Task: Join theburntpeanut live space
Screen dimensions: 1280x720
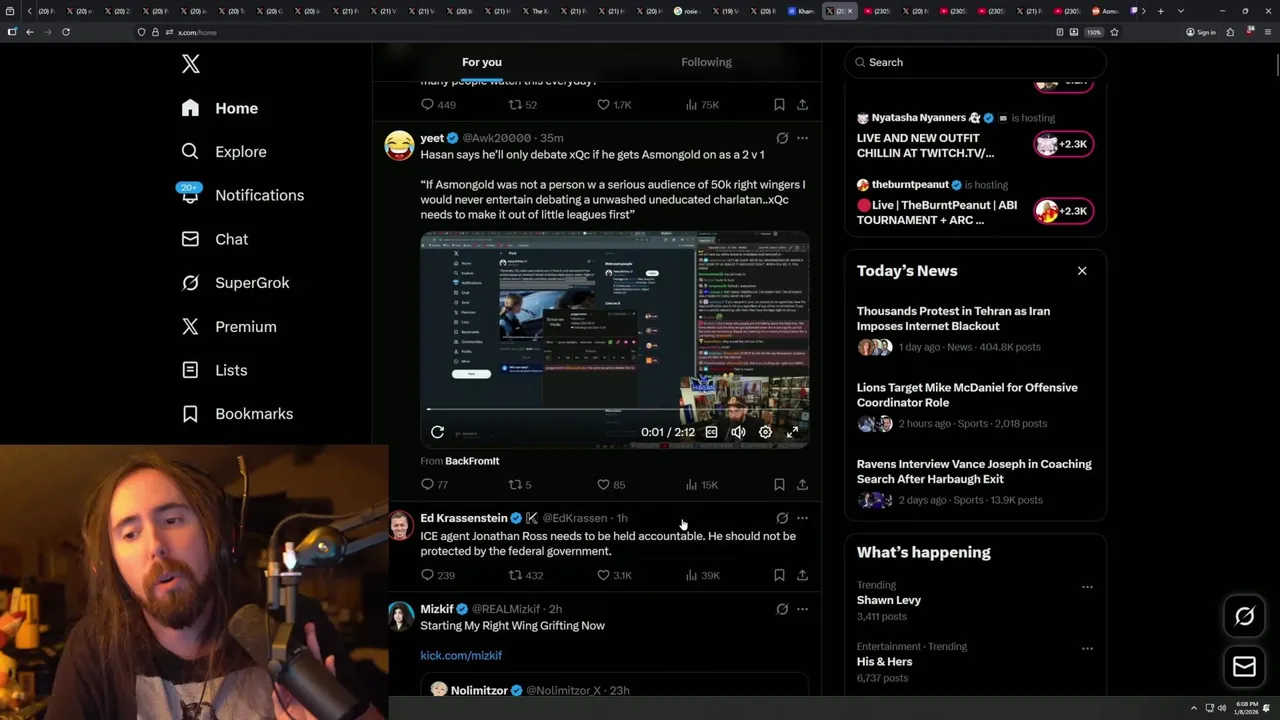Action: (x=1062, y=211)
